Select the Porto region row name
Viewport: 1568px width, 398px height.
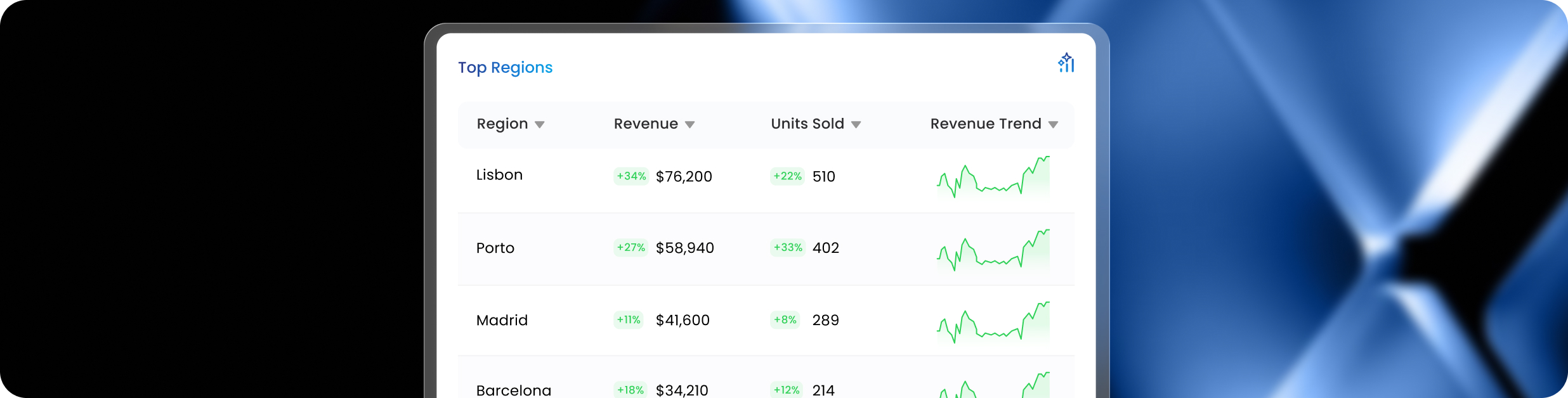tap(495, 248)
